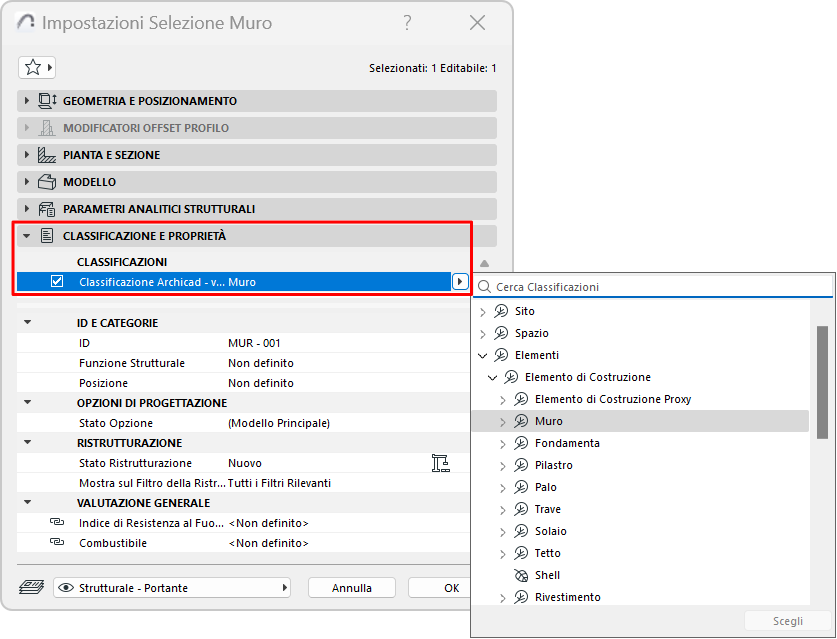Viewport: 837px width, 639px height.
Task: Click the search magnifier icon
Action: click(484, 287)
